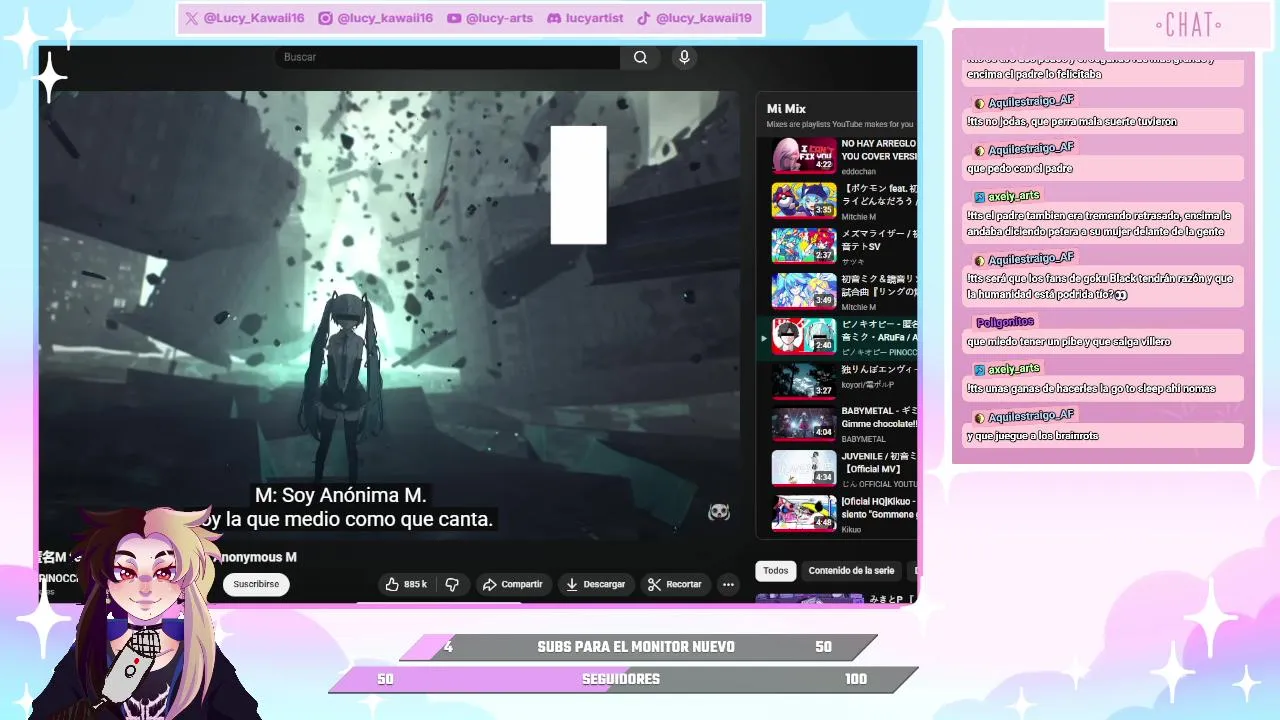
Task: Click the Mi Mix playlist title
Action: pos(786,109)
